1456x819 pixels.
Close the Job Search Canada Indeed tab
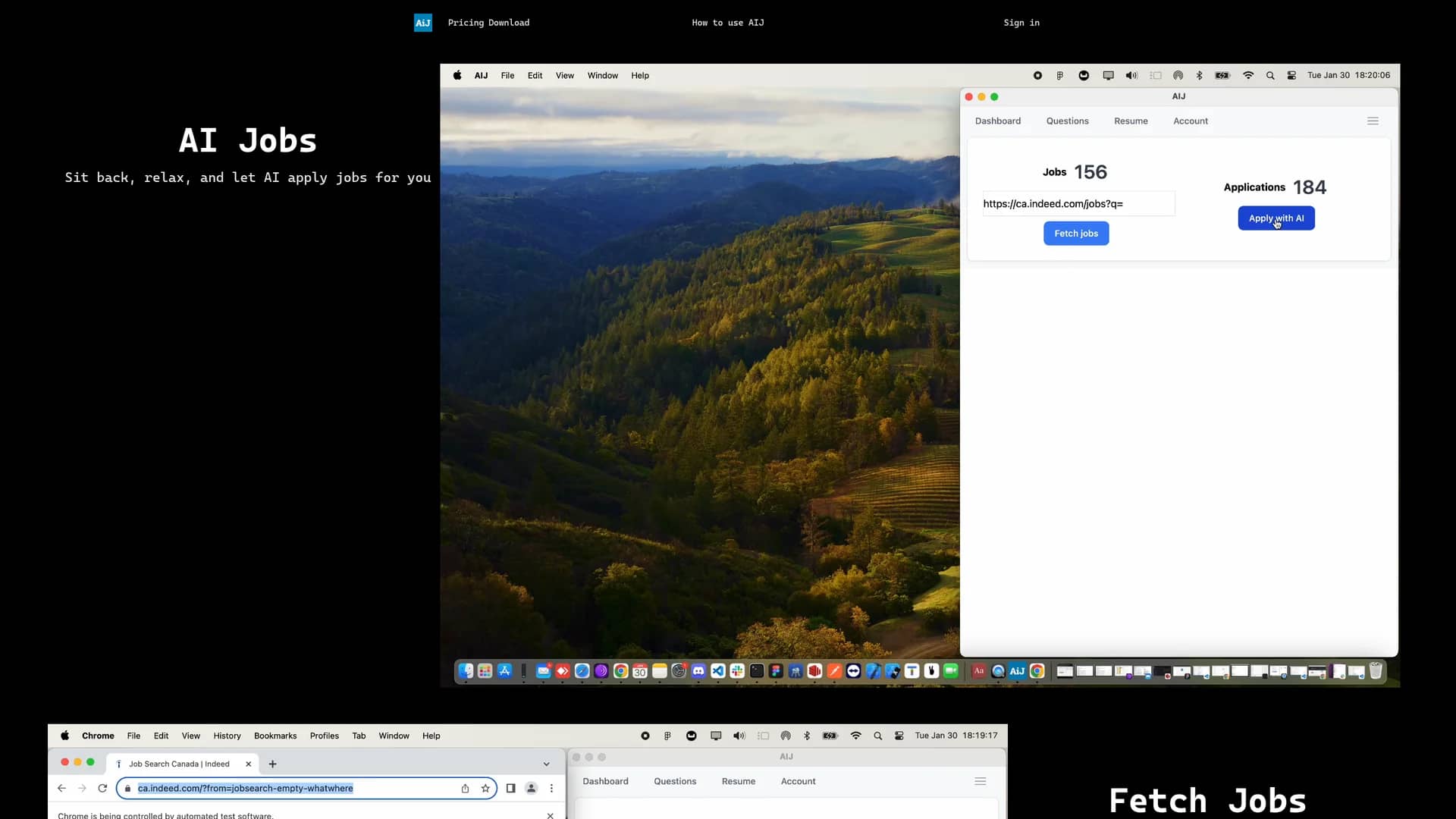[248, 764]
